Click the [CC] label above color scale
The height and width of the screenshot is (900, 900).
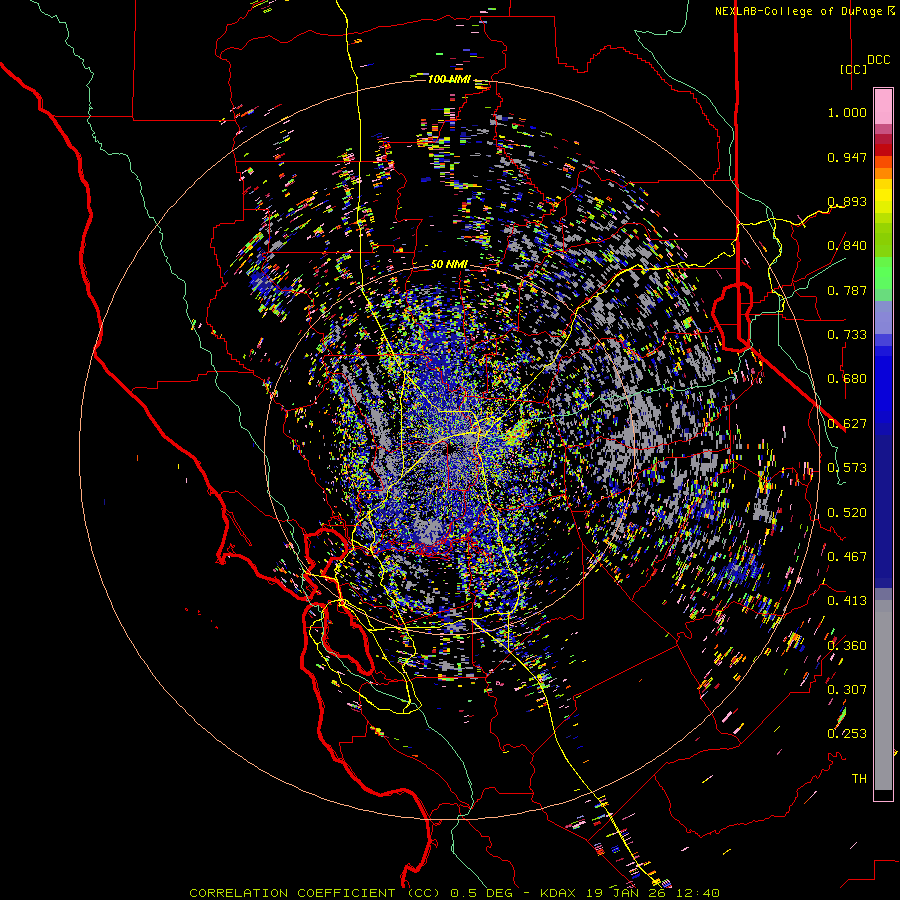tap(853, 69)
